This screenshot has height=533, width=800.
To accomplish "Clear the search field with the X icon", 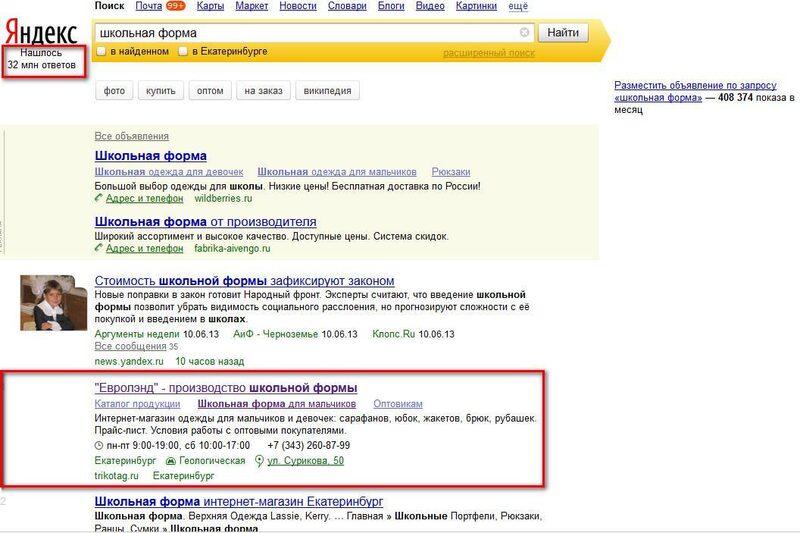I will tap(524, 33).
